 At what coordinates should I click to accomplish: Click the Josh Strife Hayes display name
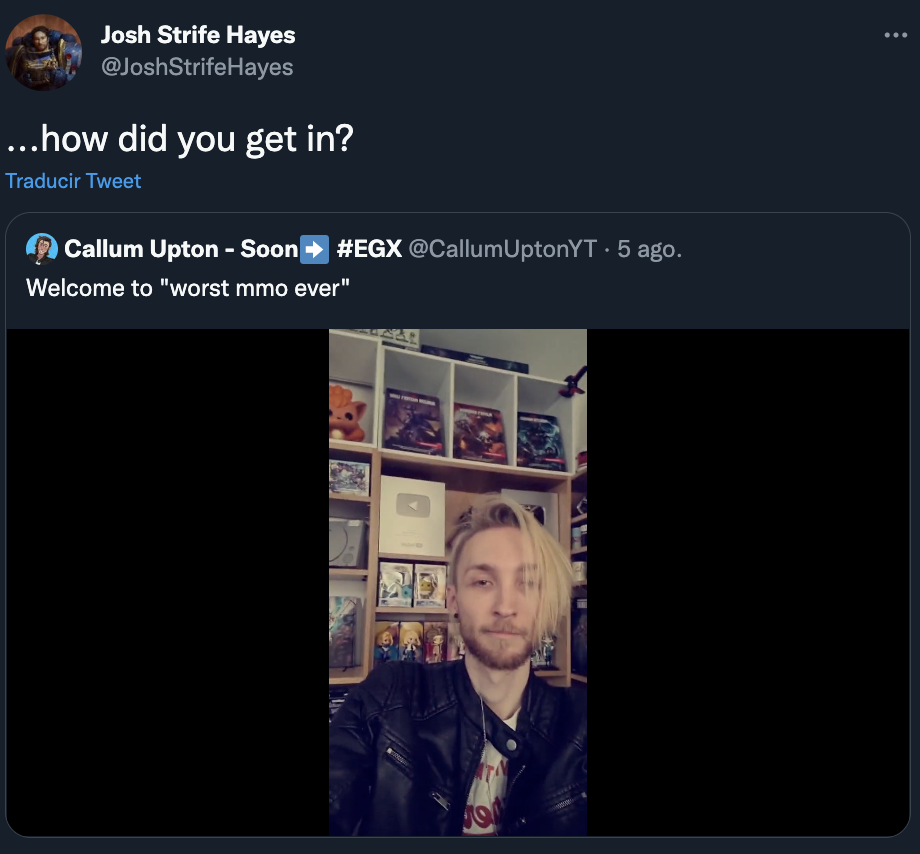pos(198,35)
